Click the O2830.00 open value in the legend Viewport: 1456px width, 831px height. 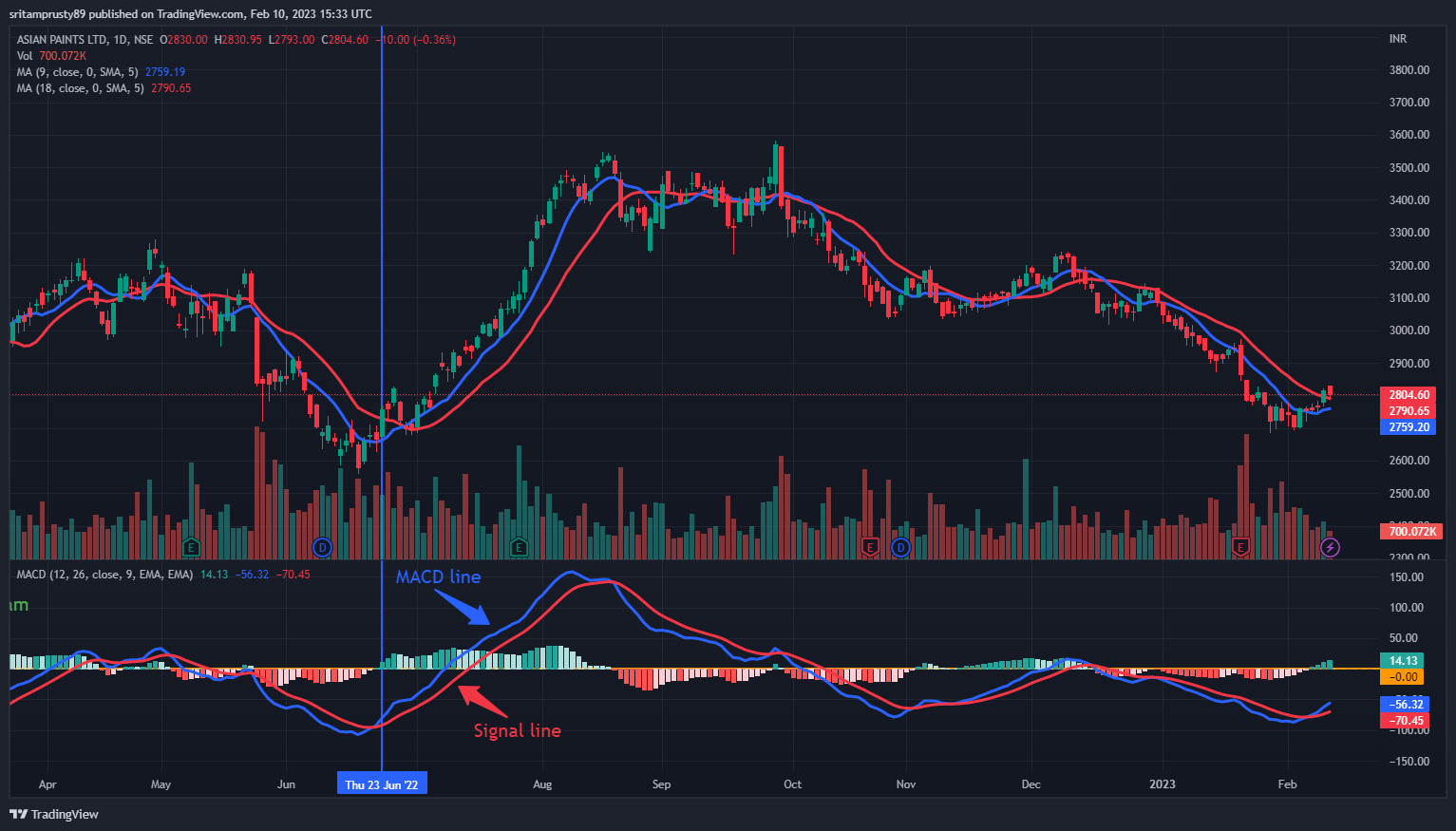pyautogui.click(x=183, y=40)
